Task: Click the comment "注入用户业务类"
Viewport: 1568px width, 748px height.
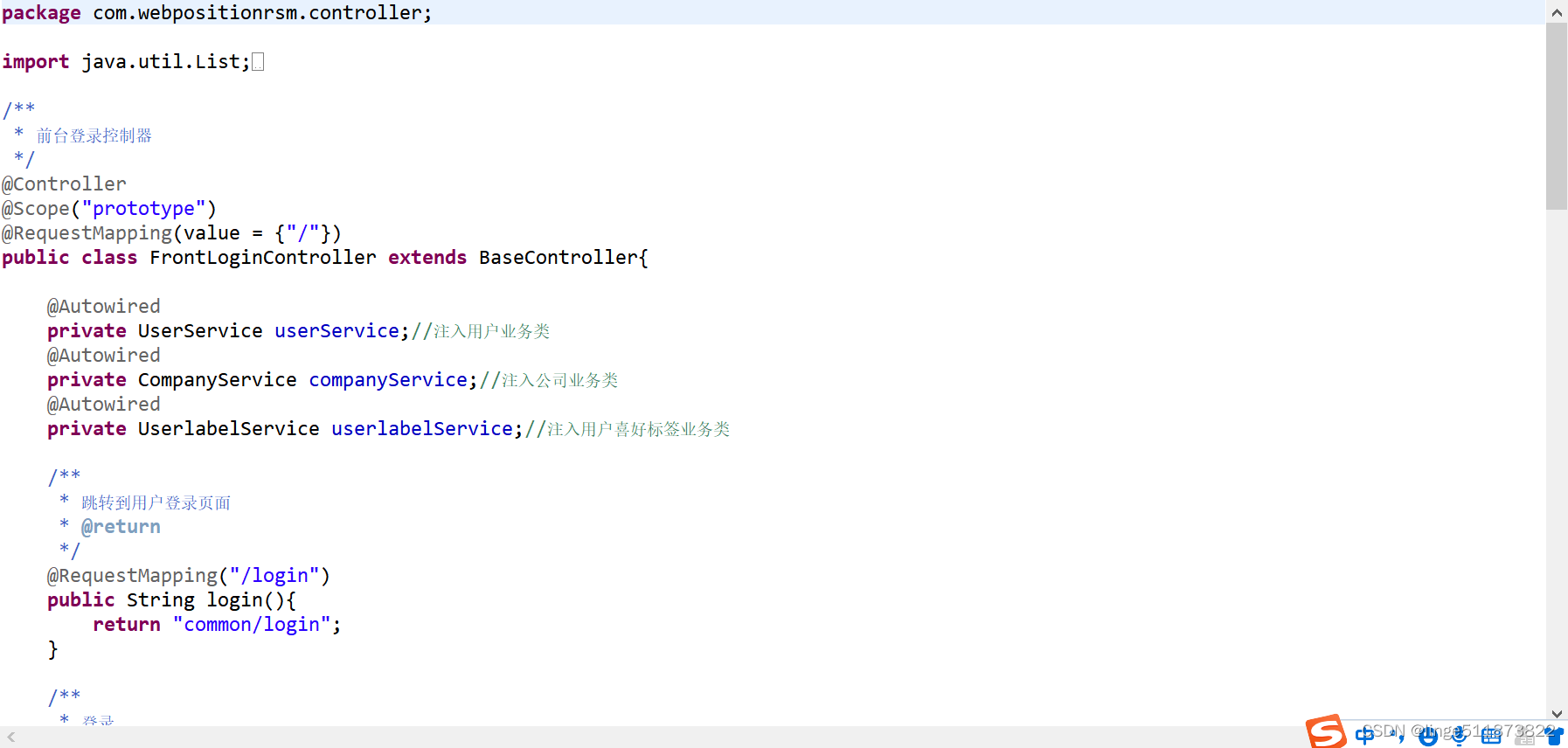Action: (x=492, y=331)
